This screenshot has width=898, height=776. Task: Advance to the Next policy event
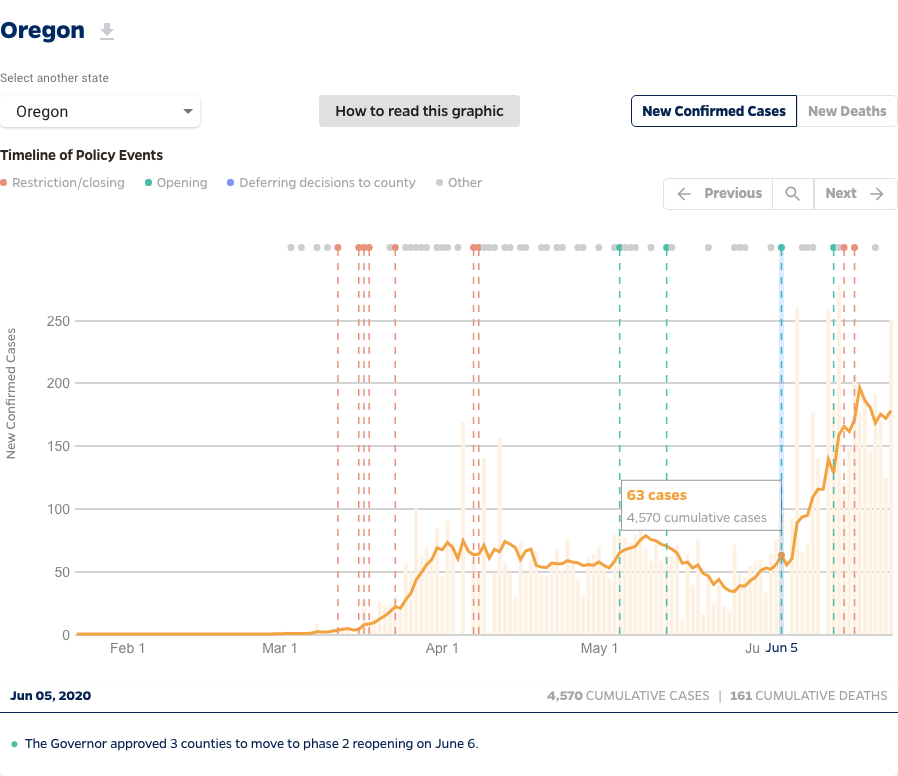(855, 194)
